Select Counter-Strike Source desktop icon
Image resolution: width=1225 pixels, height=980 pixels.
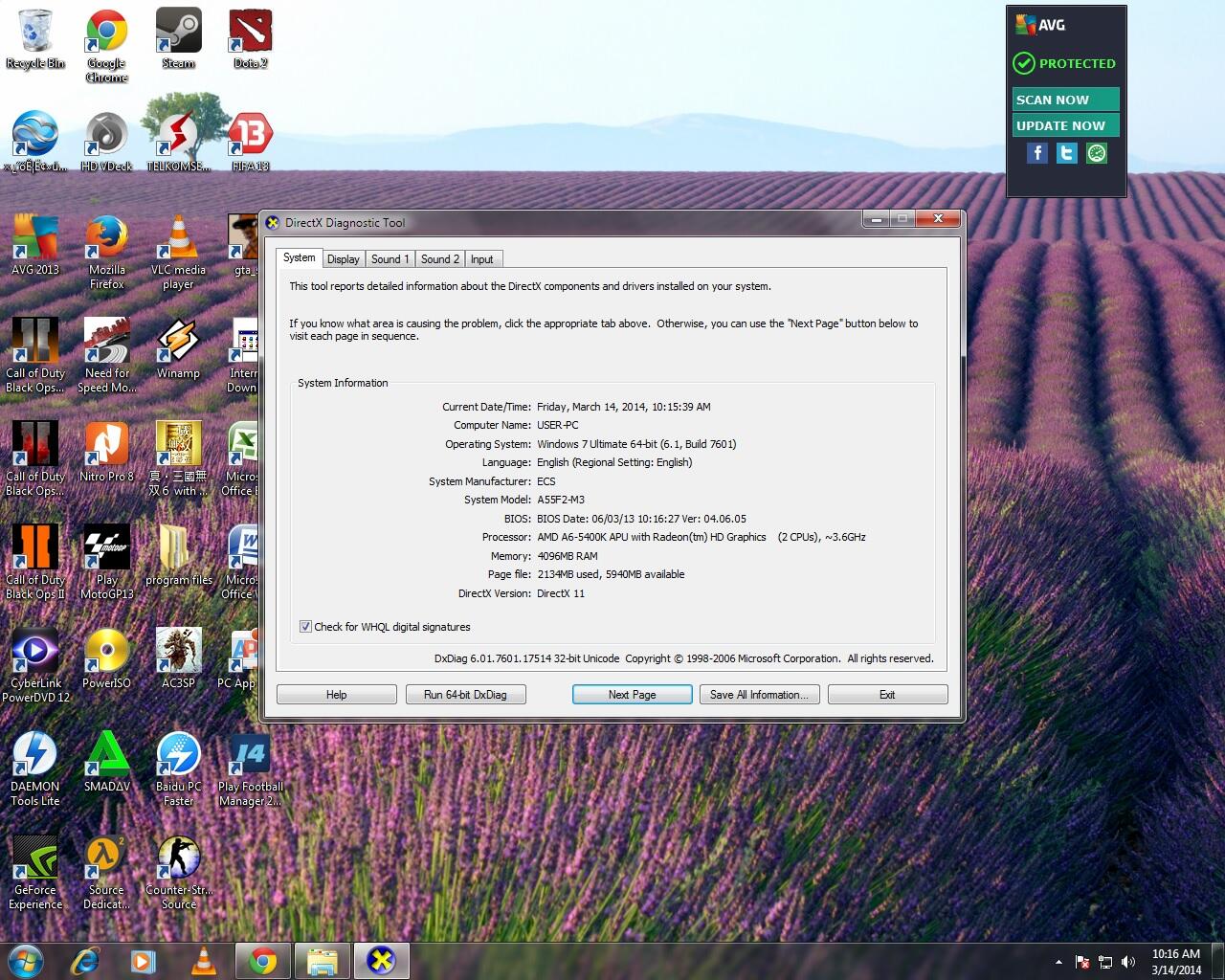tap(178, 873)
